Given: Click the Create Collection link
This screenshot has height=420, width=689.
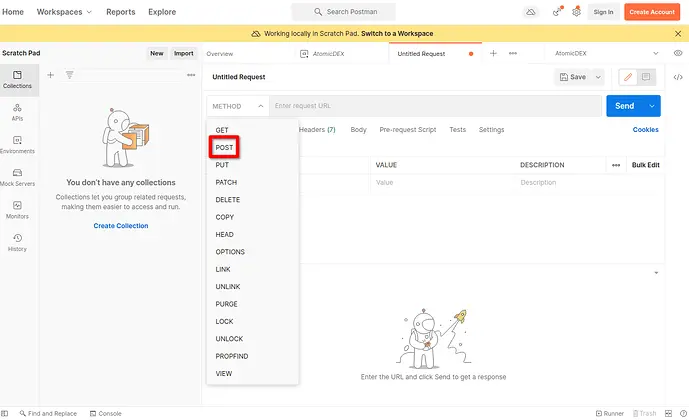Looking at the screenshot, I should [121, 226].
